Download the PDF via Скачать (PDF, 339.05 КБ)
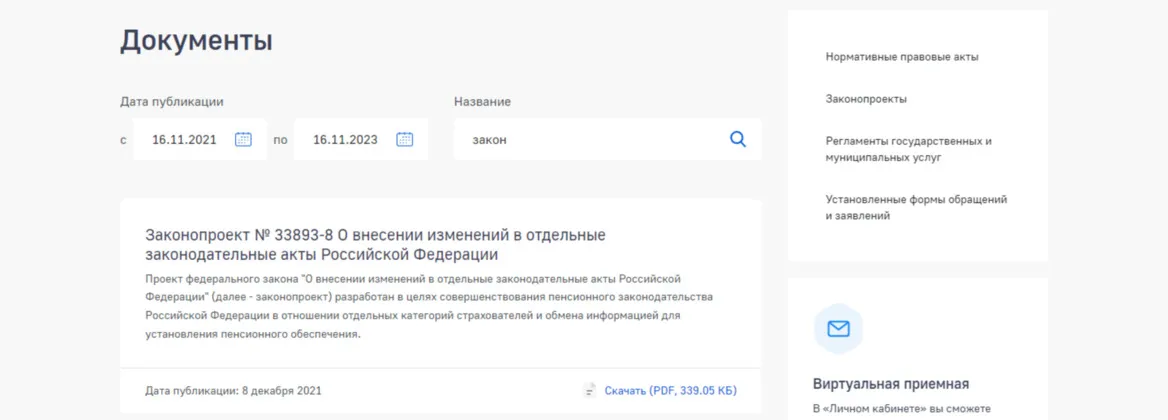The image size is (1168, 420). click(670, 390)
